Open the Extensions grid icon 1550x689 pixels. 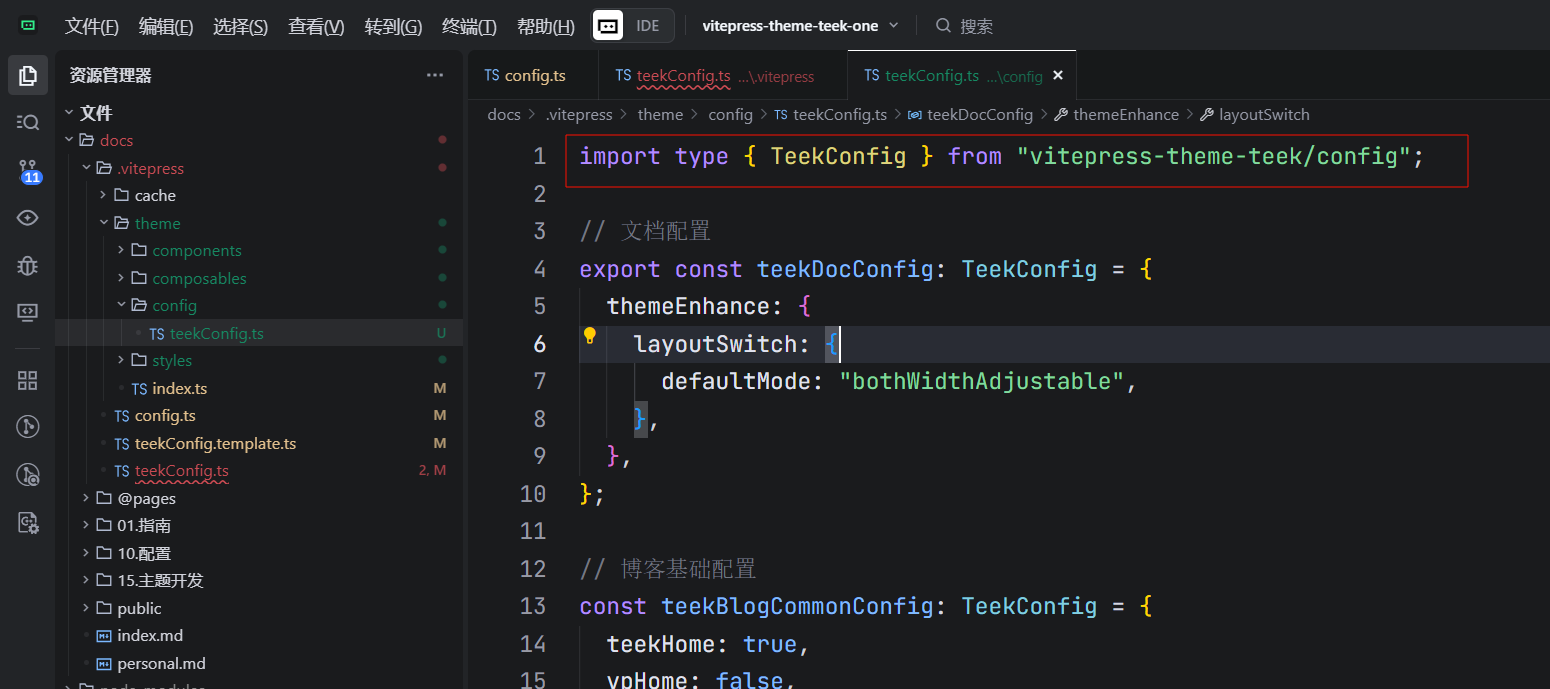click(x=28, y=380)
